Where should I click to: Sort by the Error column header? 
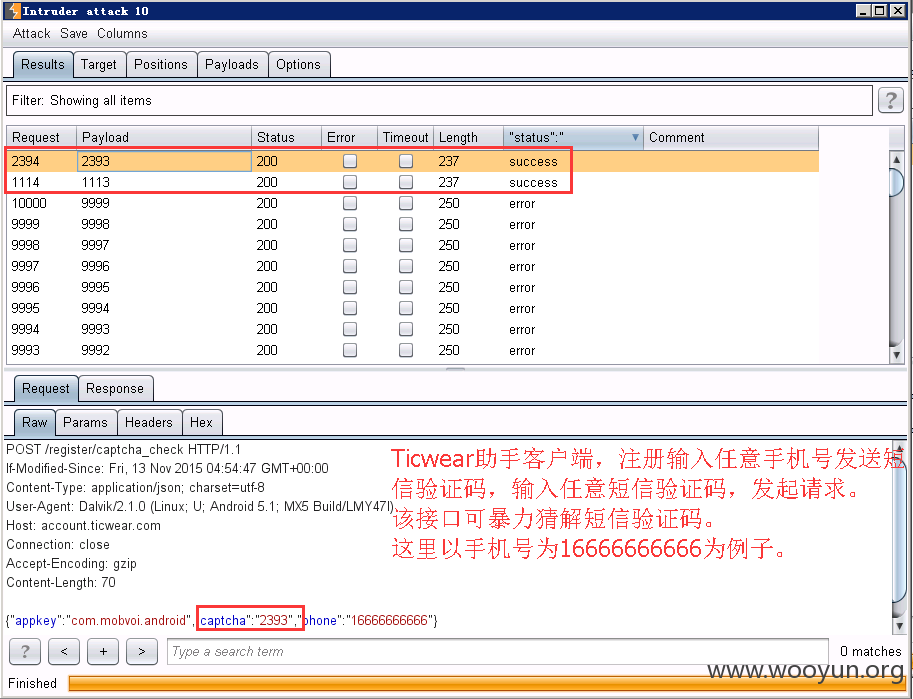pos(349,137)
